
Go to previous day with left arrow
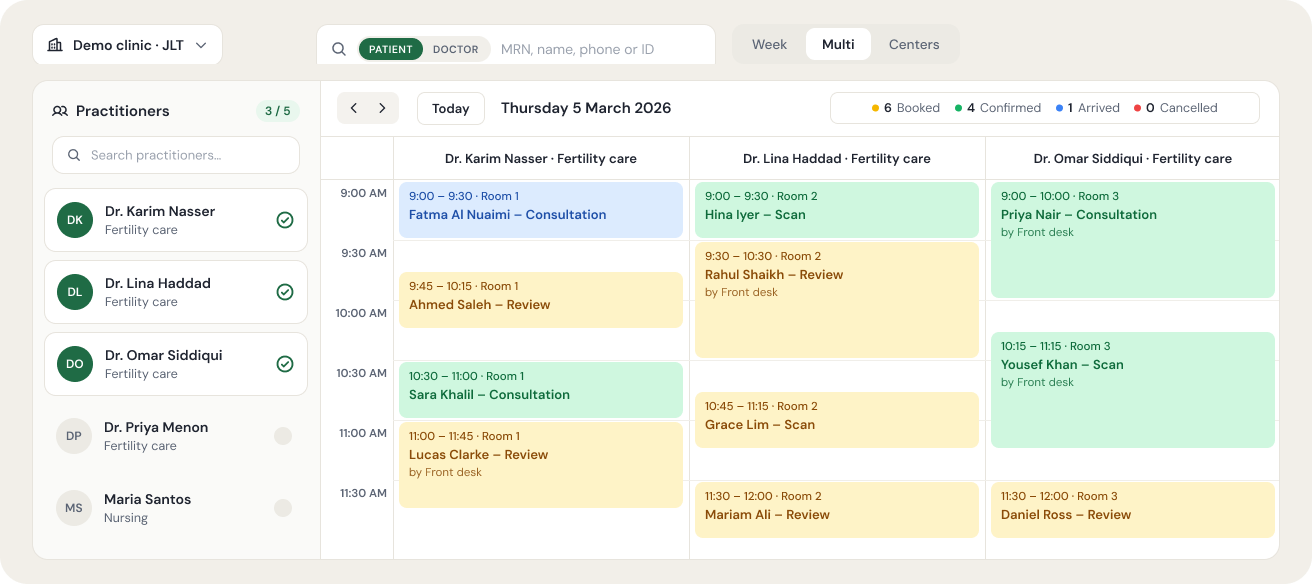[354, 108]
